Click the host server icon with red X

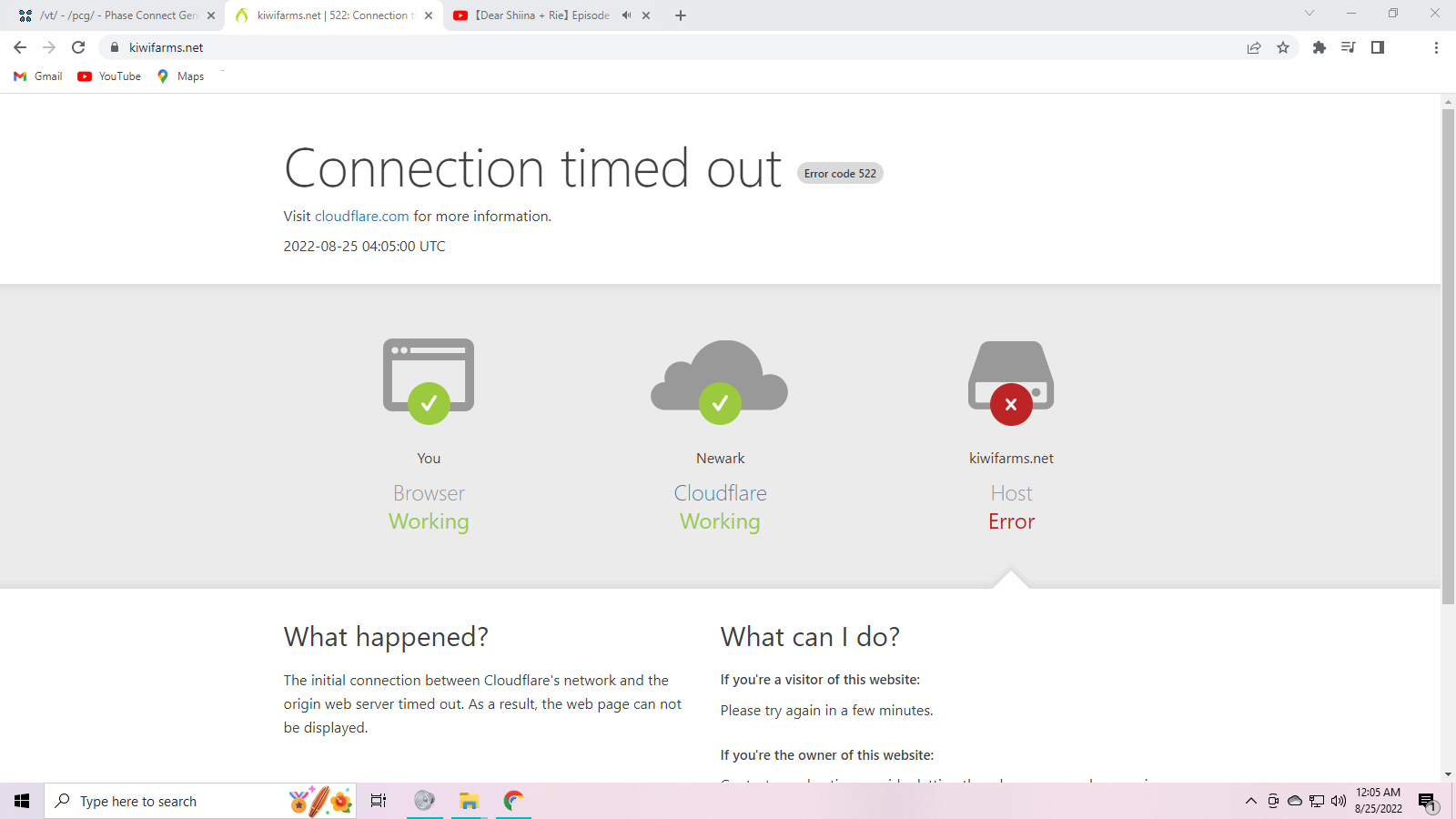point(1011,382)
